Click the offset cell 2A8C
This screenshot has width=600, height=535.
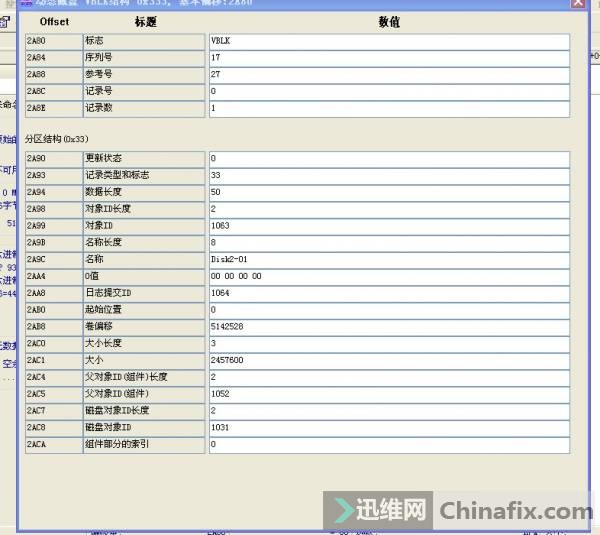point(54,92)
